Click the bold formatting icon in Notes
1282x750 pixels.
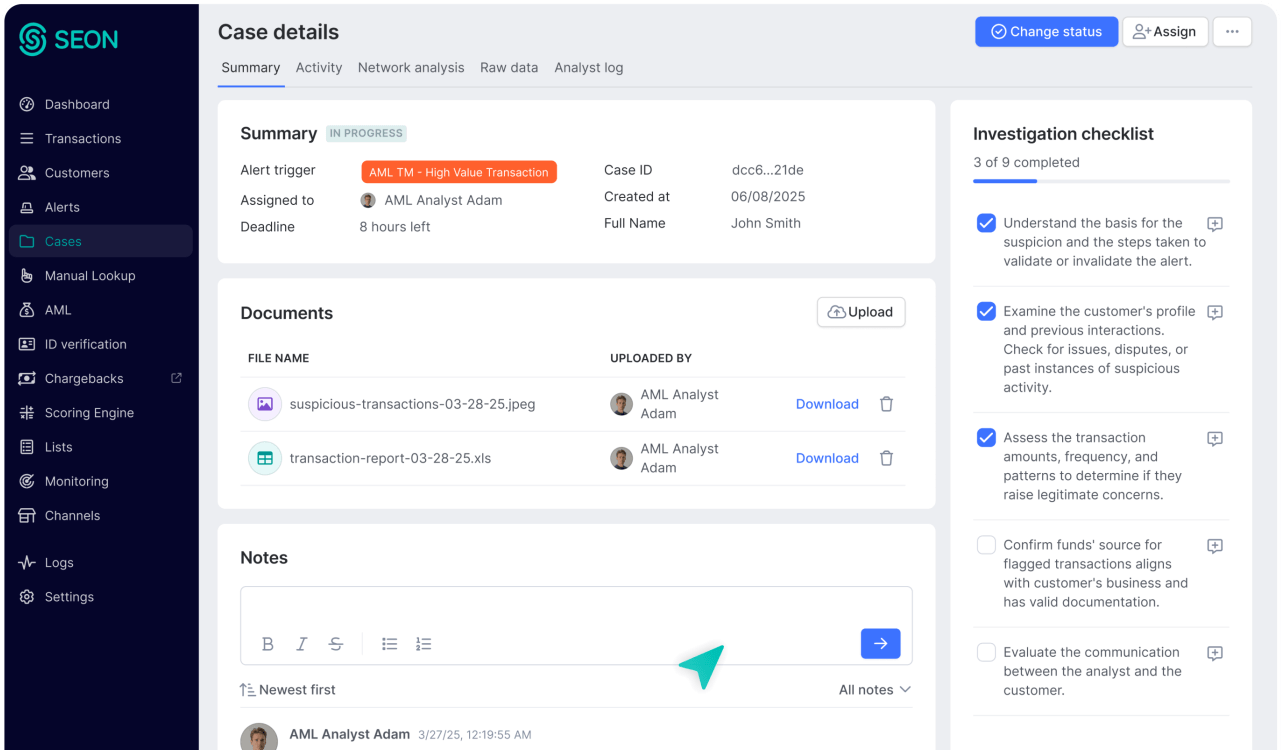coord(268,644)
